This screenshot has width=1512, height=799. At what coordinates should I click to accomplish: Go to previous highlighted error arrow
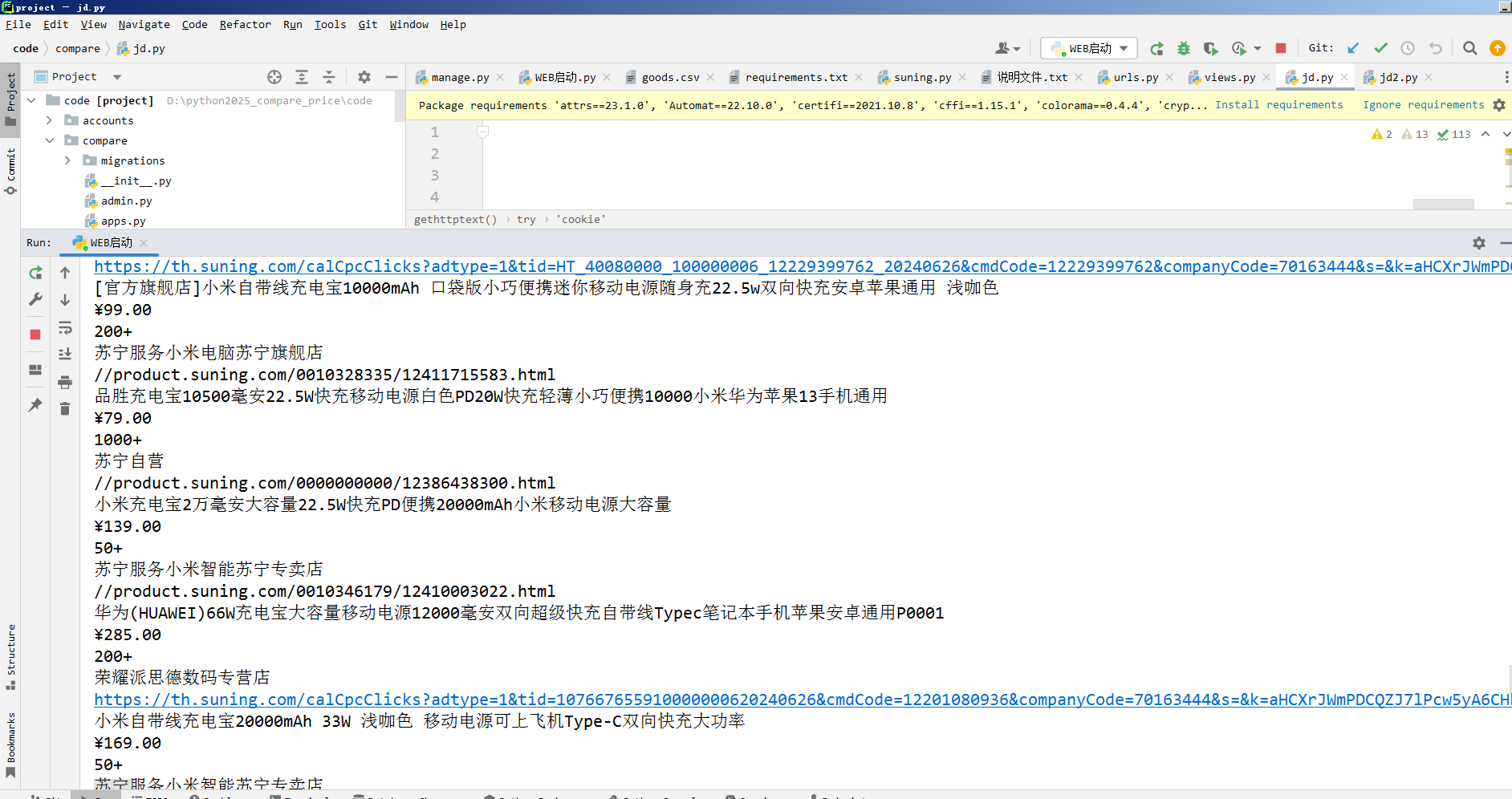1486,134
